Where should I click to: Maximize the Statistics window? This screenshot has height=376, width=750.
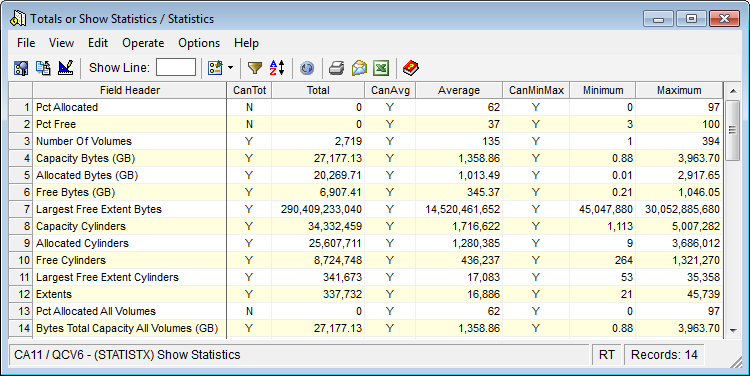pos(691,19)
